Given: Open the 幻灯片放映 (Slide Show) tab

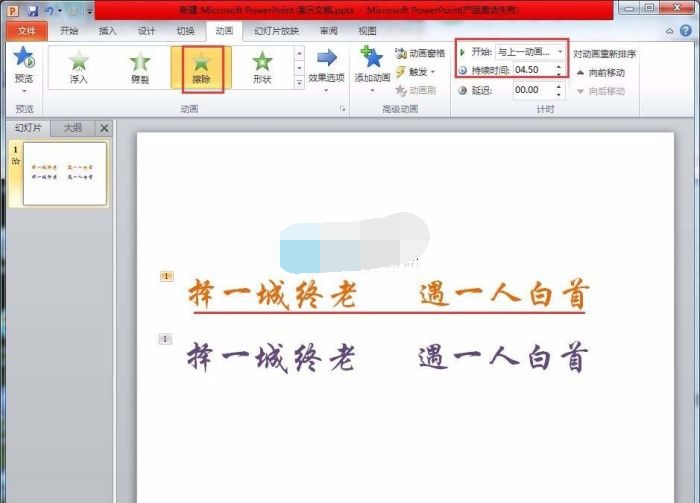Looking at the screenshot, I should coord(276,31).
